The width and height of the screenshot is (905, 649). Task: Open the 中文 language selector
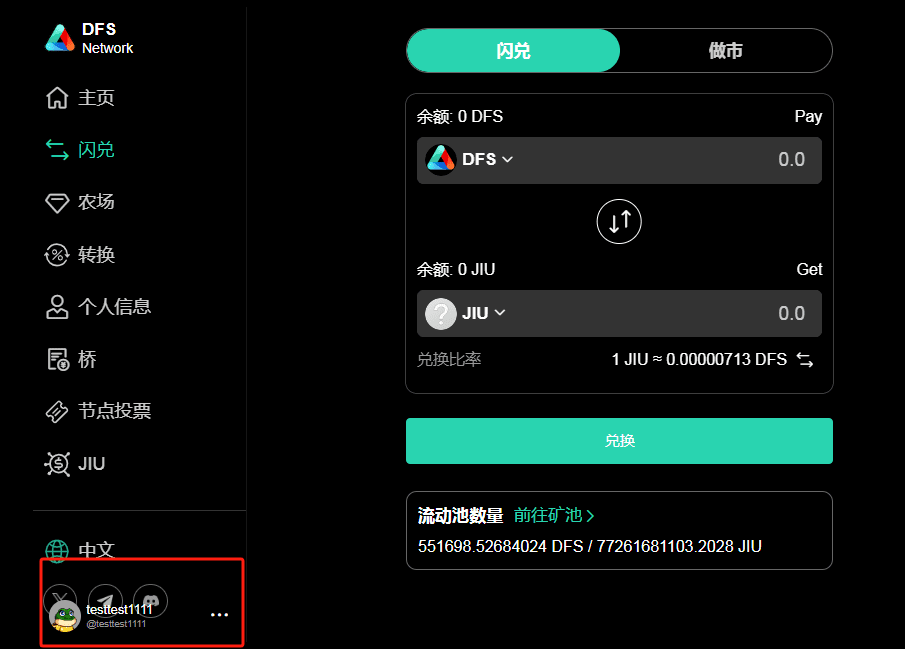80,550
